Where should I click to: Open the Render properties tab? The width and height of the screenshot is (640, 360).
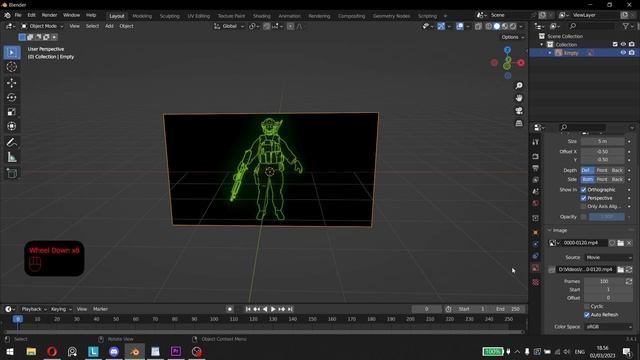[x=536, y=156]
